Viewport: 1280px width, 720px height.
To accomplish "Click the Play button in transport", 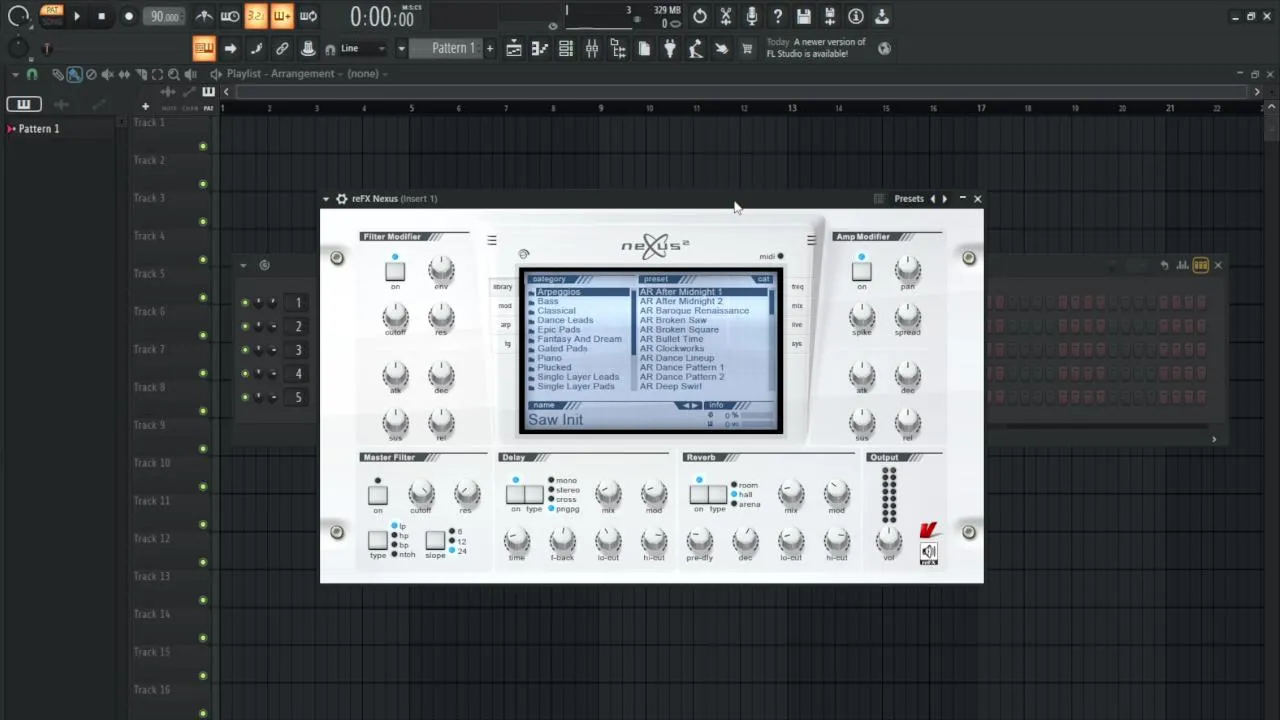I will [x=77, y=16].
